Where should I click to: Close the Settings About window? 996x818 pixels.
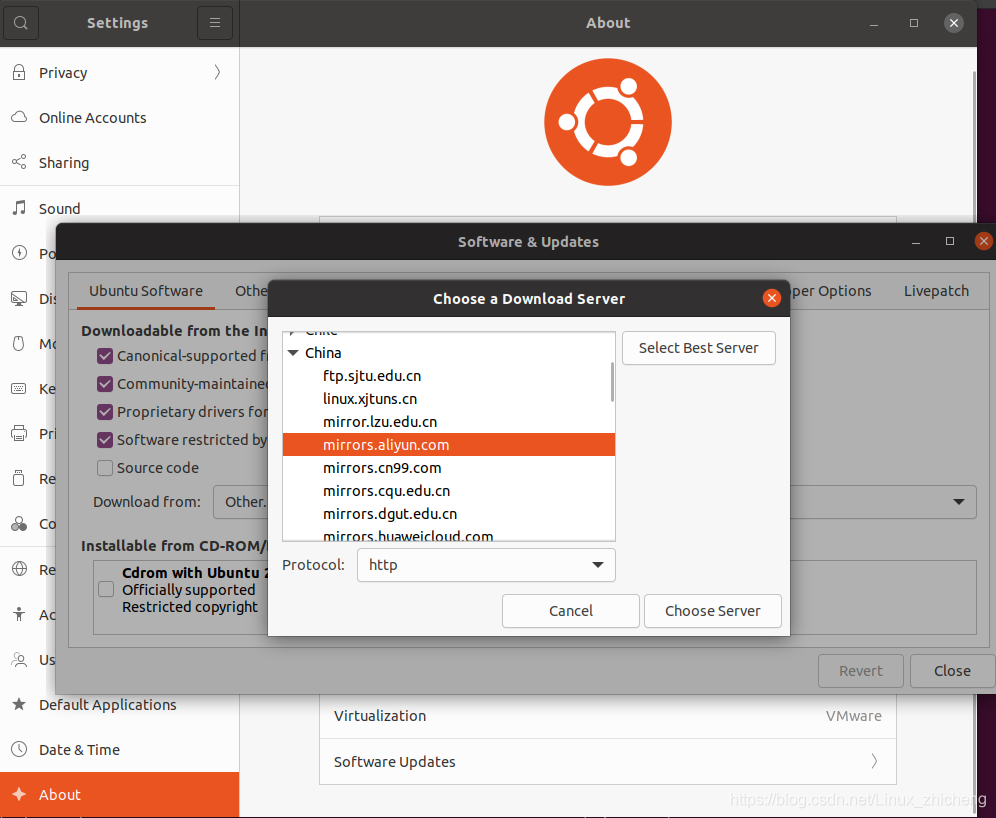(x=953, y=23)
